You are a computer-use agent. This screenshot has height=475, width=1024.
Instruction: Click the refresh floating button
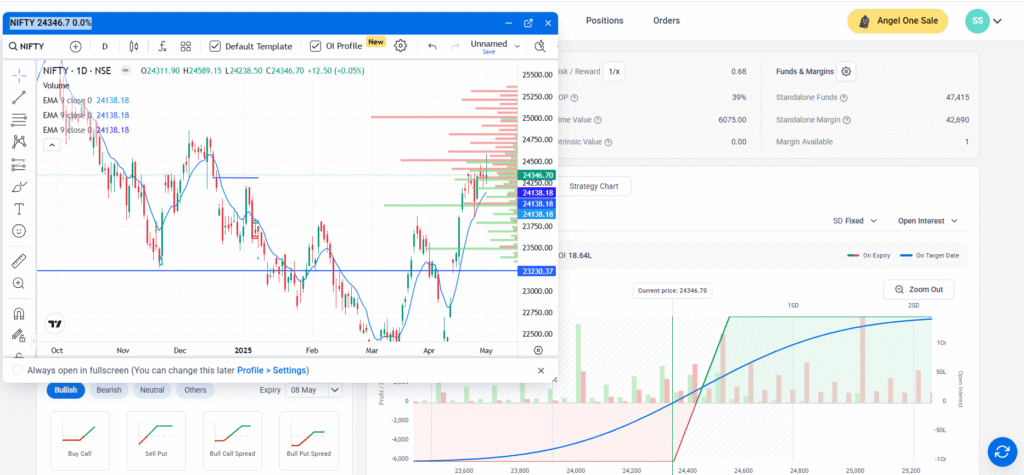click(x=1001, y=450)
